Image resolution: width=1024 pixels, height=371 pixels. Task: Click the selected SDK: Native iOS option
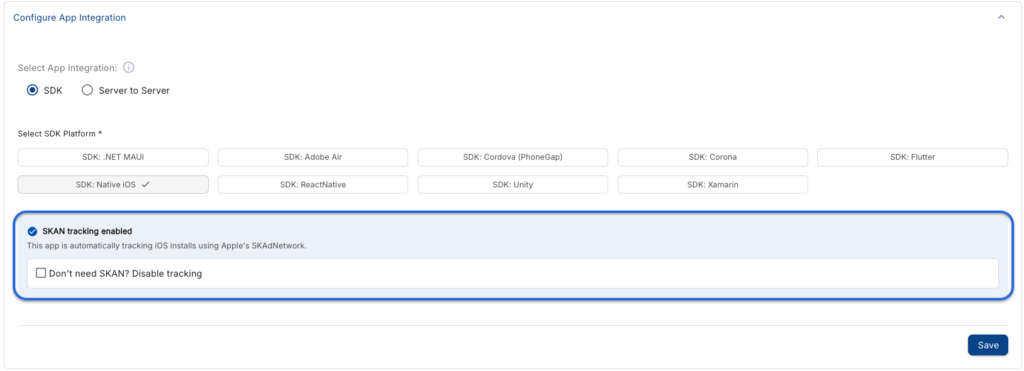pos(113,185)
